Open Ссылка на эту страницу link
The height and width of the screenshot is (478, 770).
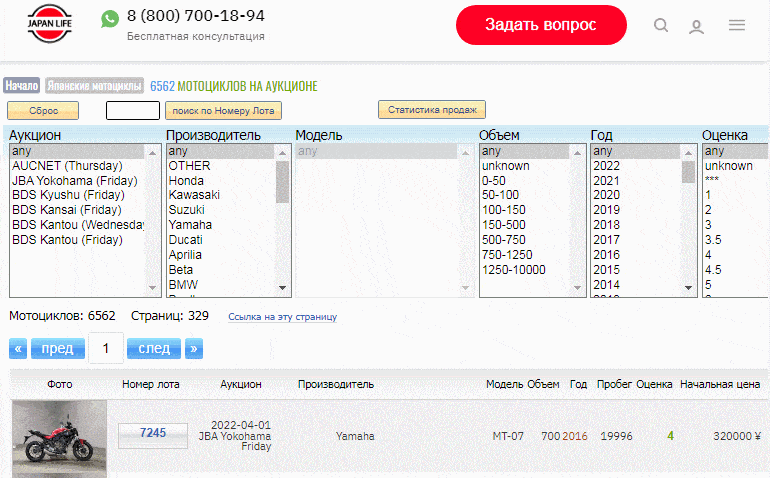(x=283, y=317)
